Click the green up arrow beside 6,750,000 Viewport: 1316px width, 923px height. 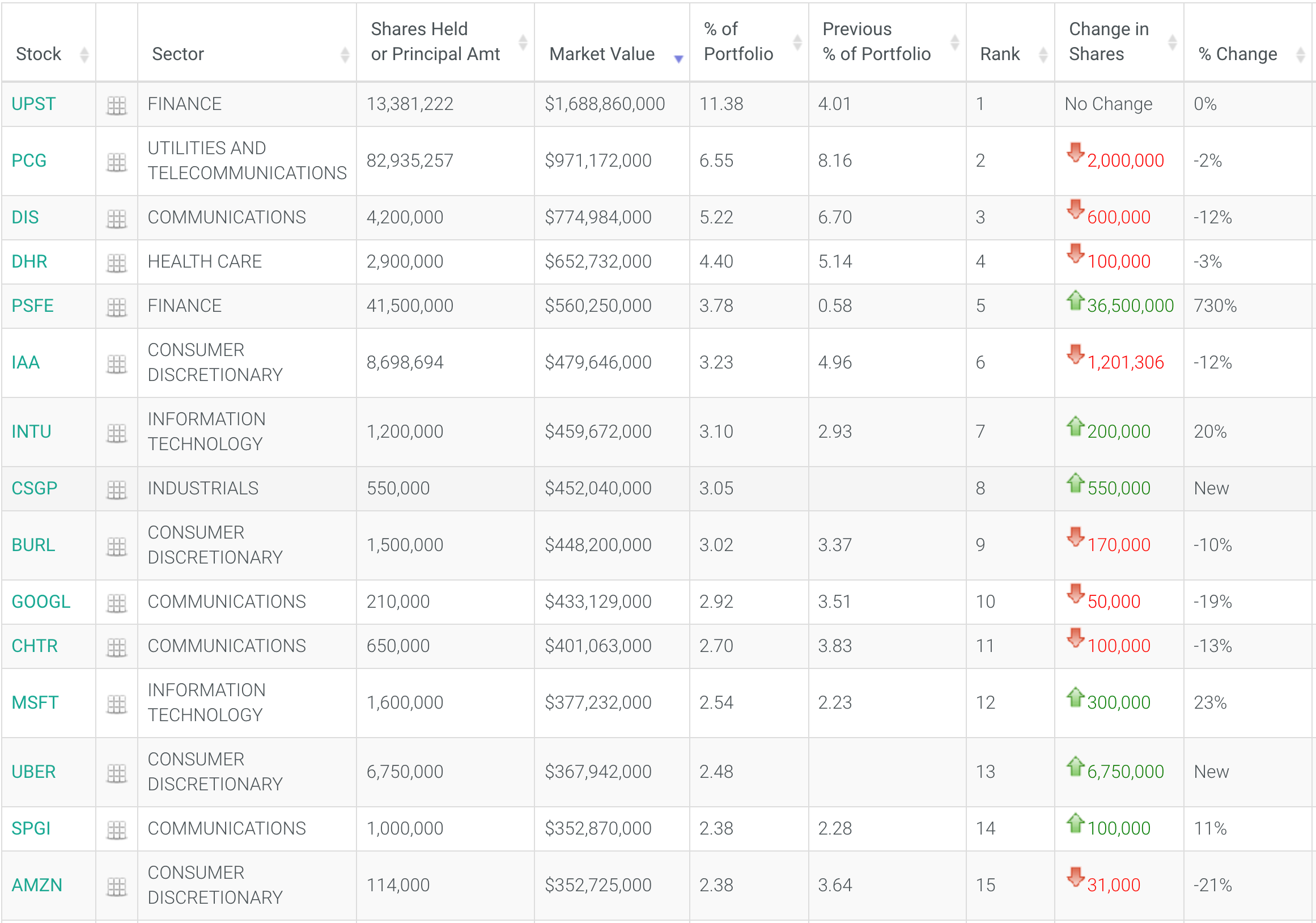1075,766
